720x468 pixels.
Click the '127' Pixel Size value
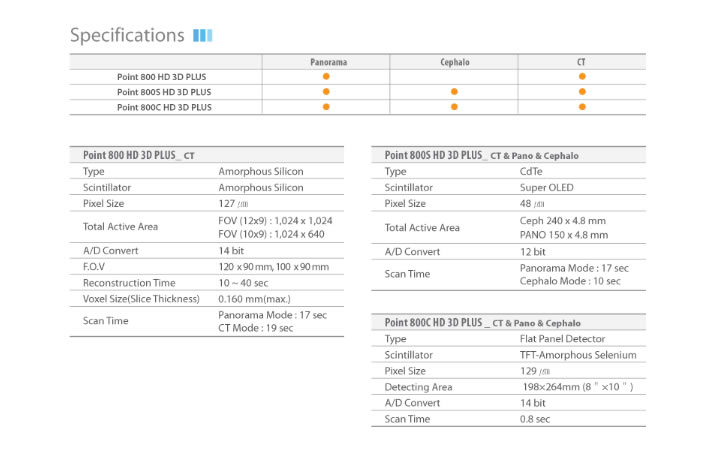(x=233, y=203)
